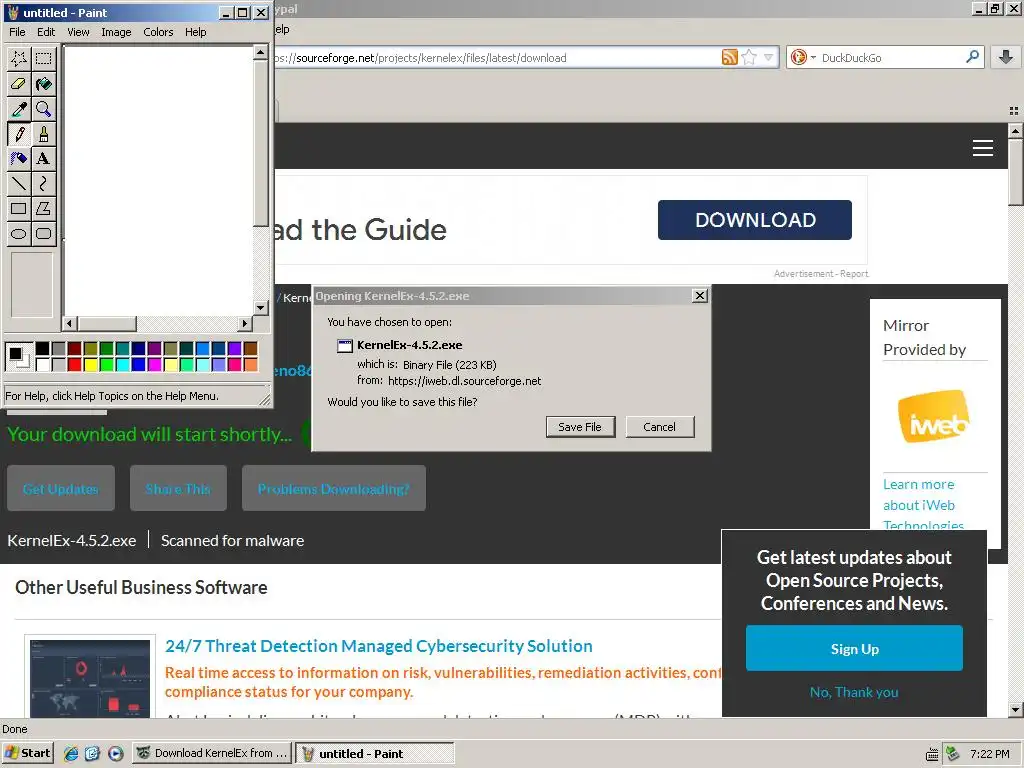The width and height of the screenshot is (1024, 768).
Task: Open Paint's View menu
Action: pyautogui.click(x=78, y=32)
